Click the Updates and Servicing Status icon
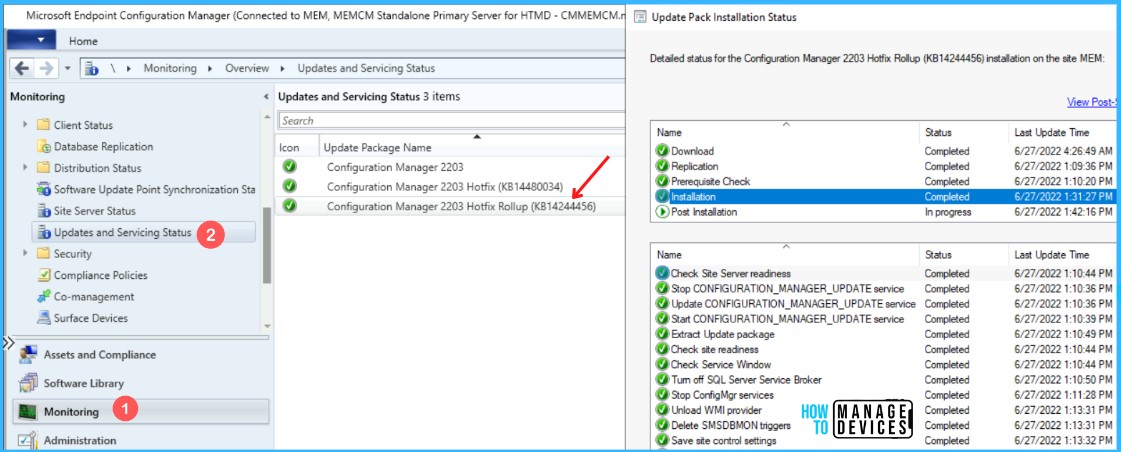1121x452 pixels. (x=43, y=232)
